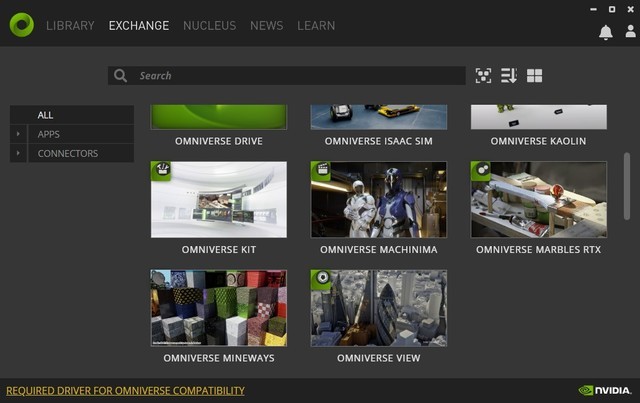This screenshot has width=640, height=403.
Task: Click the OMNIVERSE ISAAC SIM label
Action: pyautogui.click(x=379, y=141)
